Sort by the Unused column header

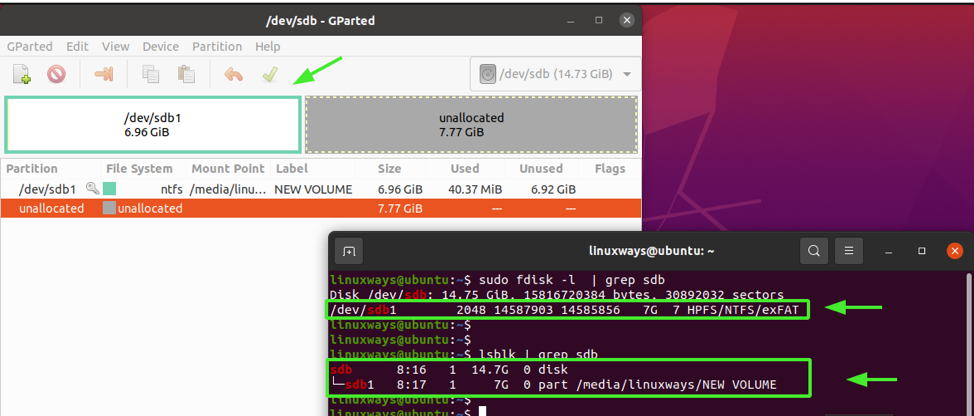(540, 169)
